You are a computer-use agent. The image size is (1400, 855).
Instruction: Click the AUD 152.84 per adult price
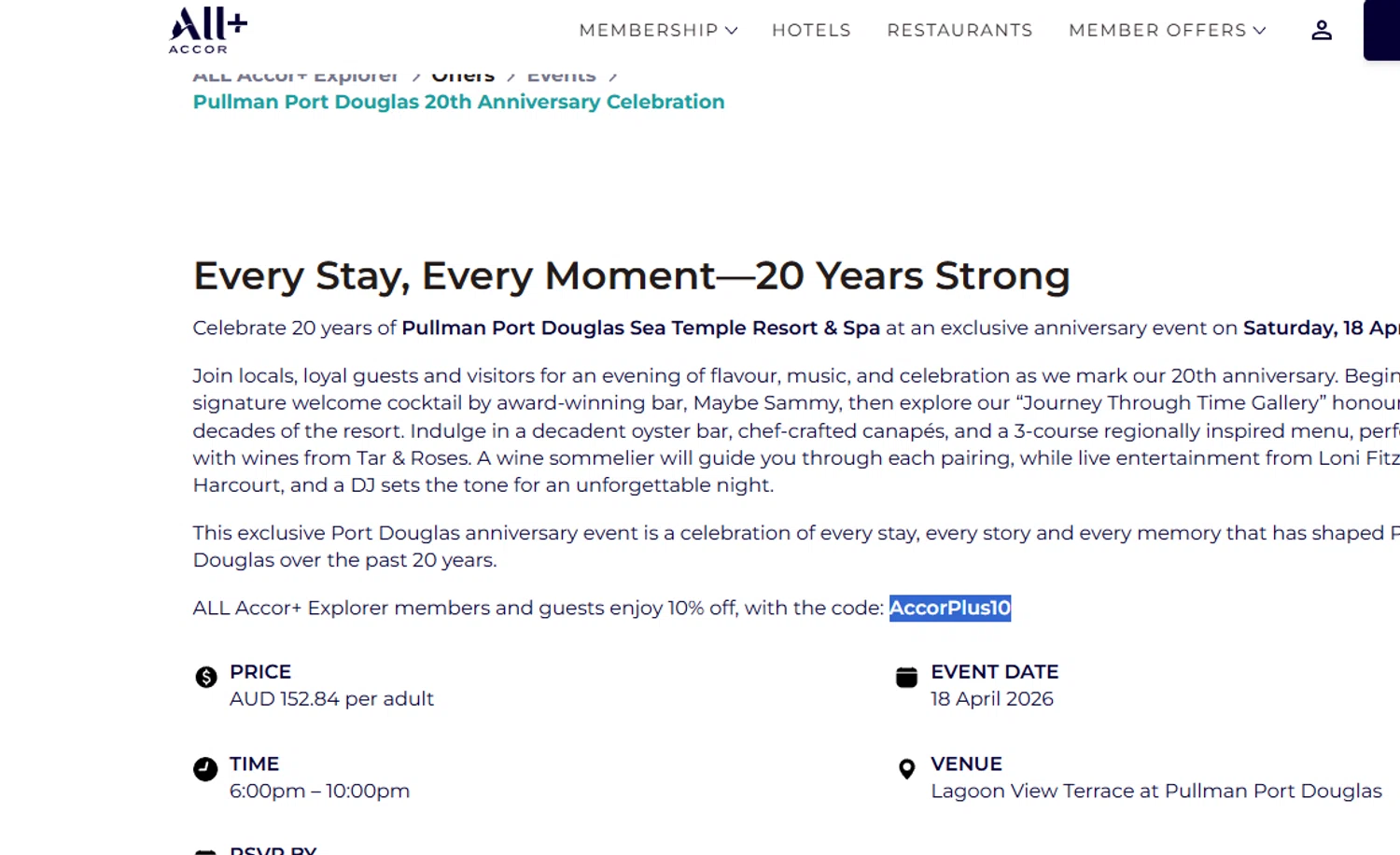[x=331, y=698]
